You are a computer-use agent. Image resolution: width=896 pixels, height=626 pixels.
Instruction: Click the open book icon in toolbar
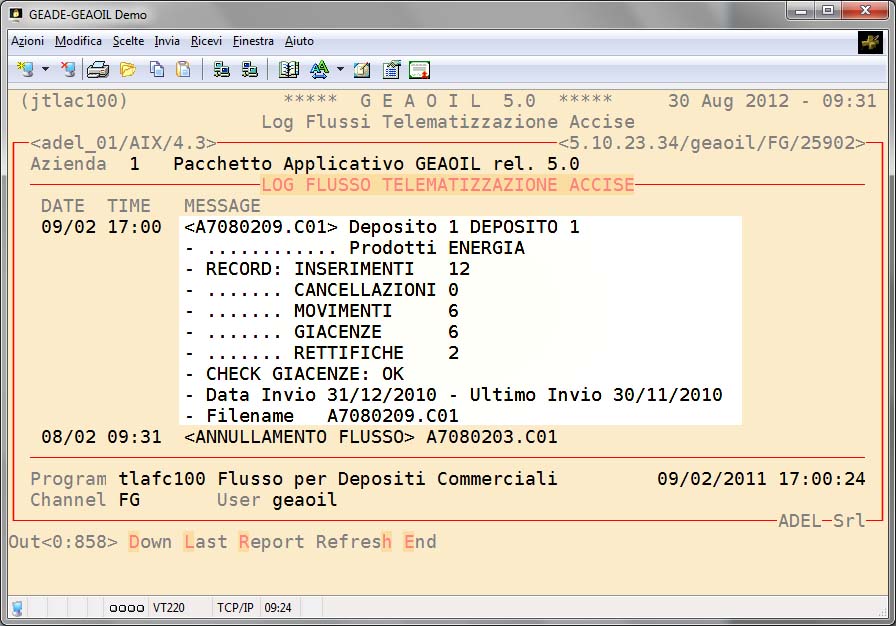click(x=289, y=69)
